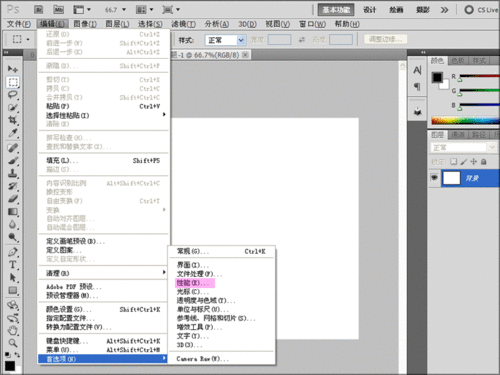Open the screen mode dropdown
Image resolution: width=500 pixels, height=375 pixels.
(x=171, y=10)
